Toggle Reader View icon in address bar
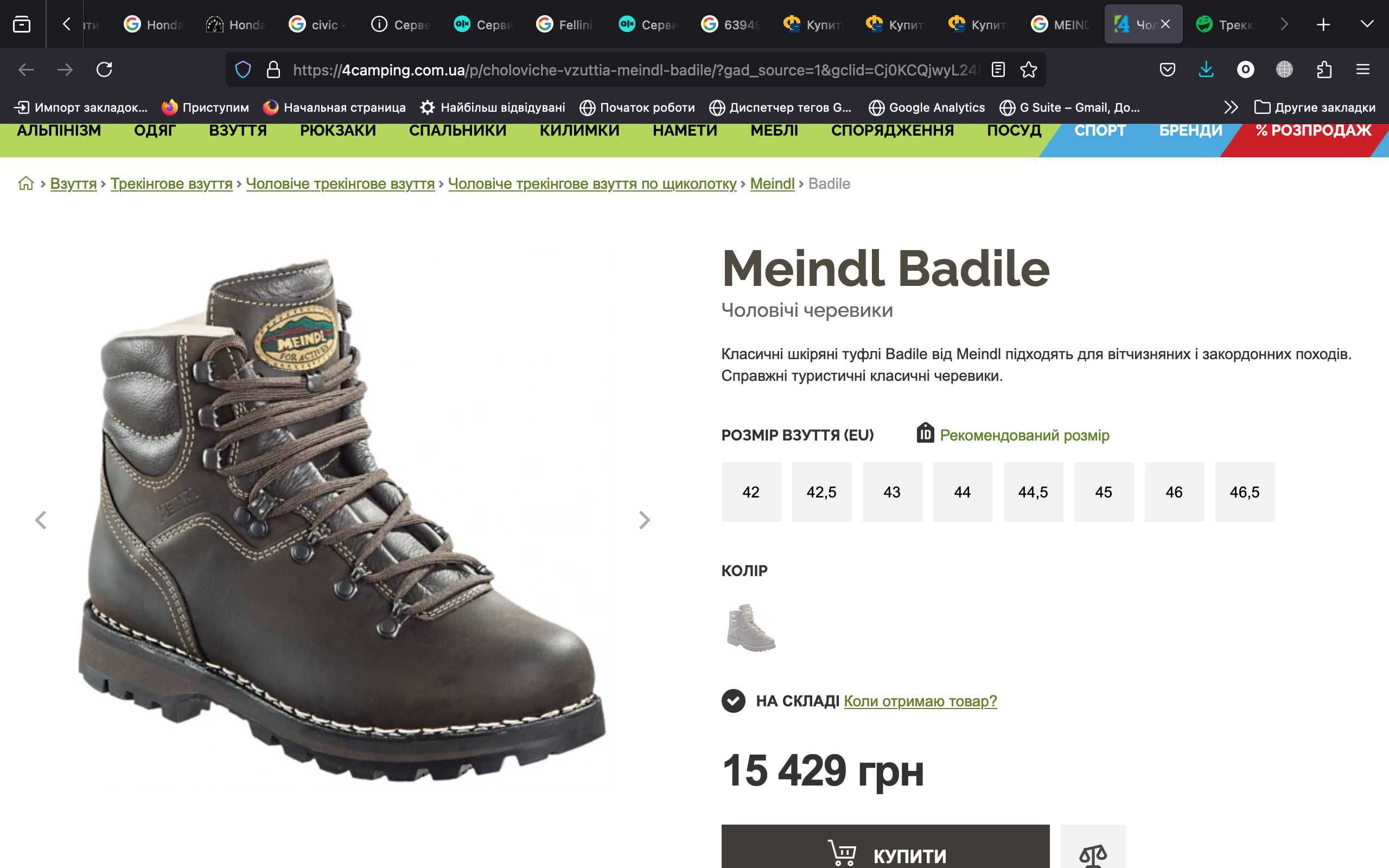The image size is (1389, 868). [998, 70]
